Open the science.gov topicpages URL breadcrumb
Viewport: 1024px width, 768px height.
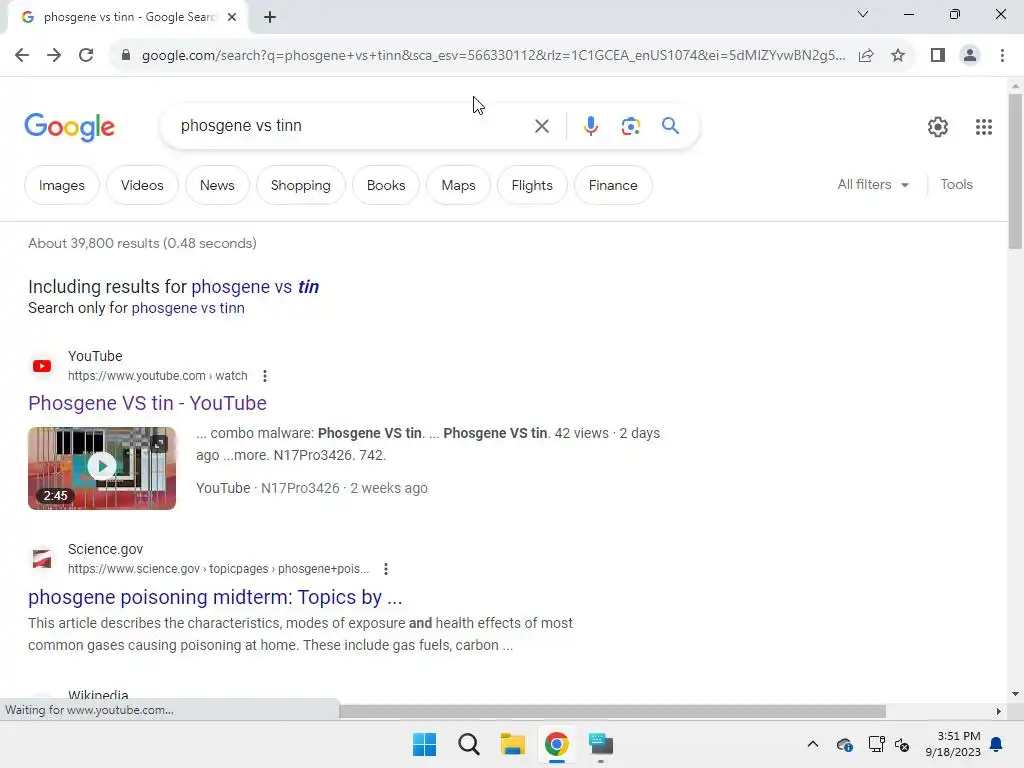(x=218, y=569)
